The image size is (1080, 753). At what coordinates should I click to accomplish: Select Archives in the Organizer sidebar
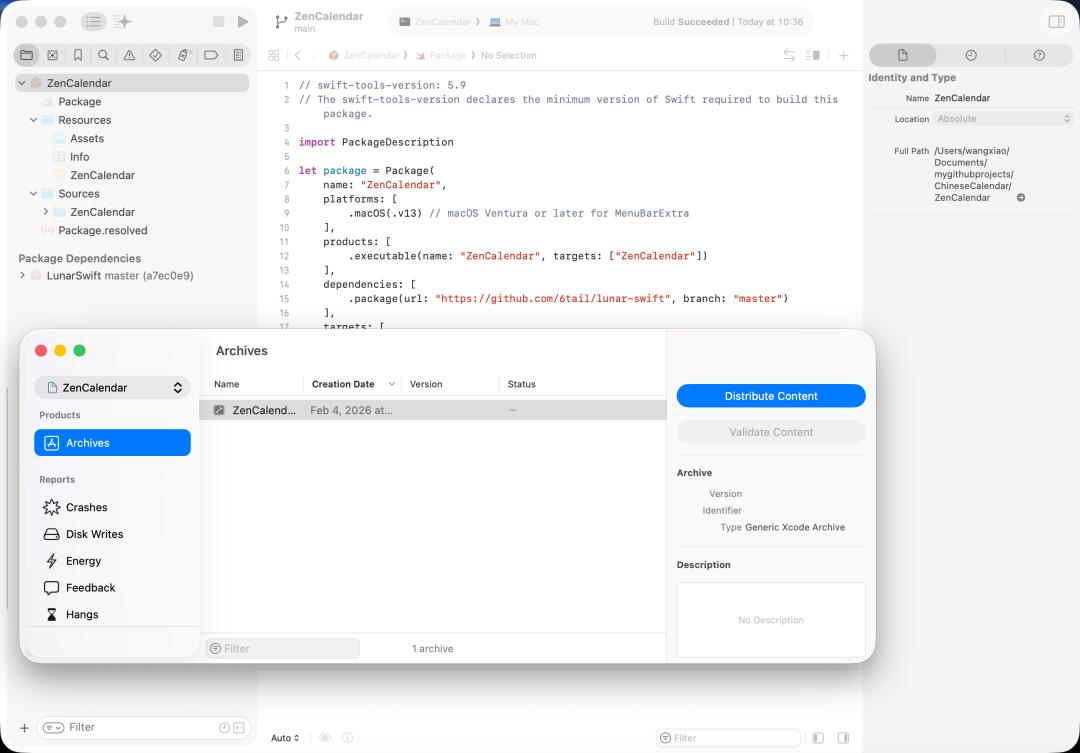pyautogui.click(x=112, y=443)
